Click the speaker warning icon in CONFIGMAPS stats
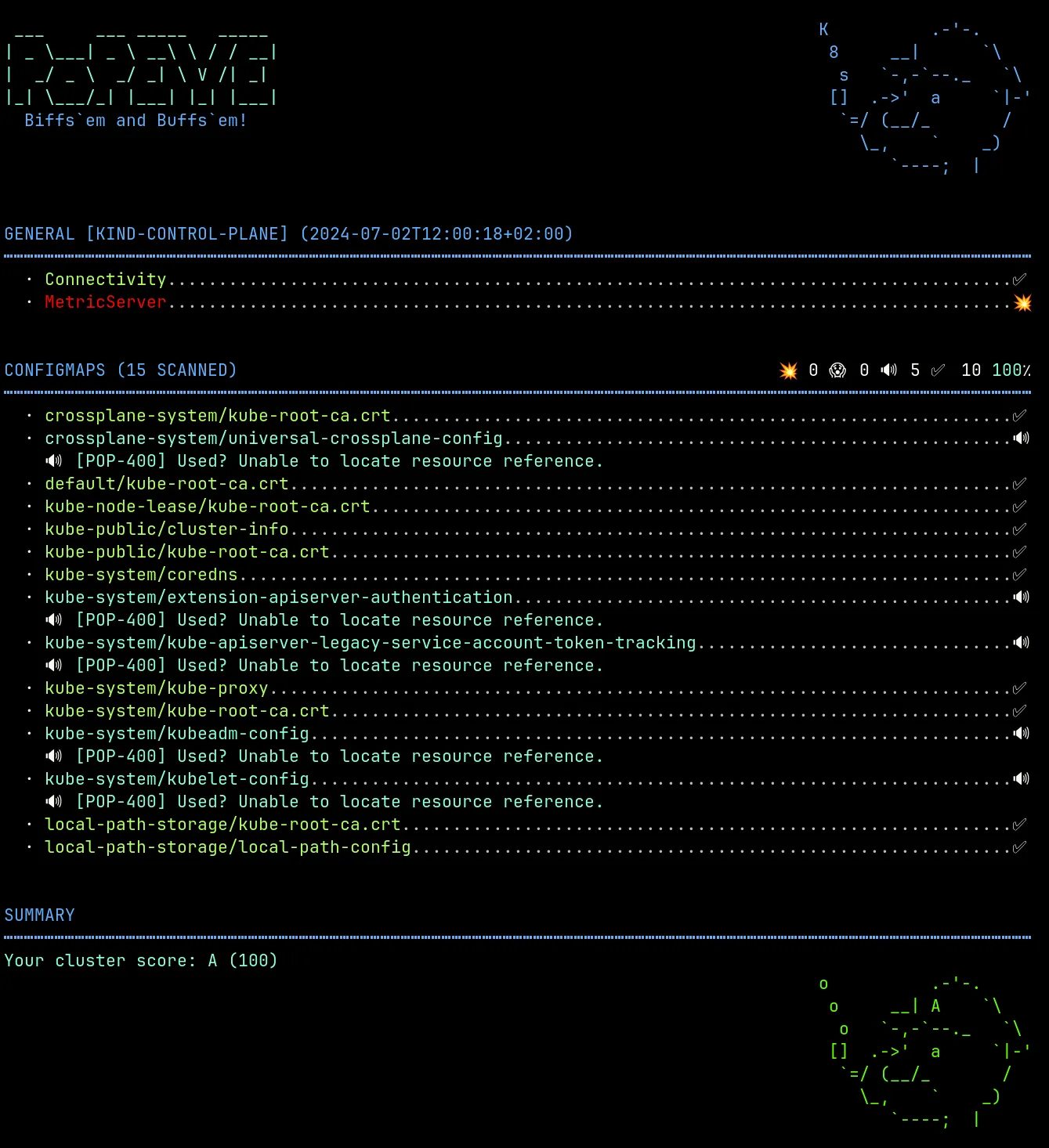Screen dimensions: 1049x1148 [889, 370]
